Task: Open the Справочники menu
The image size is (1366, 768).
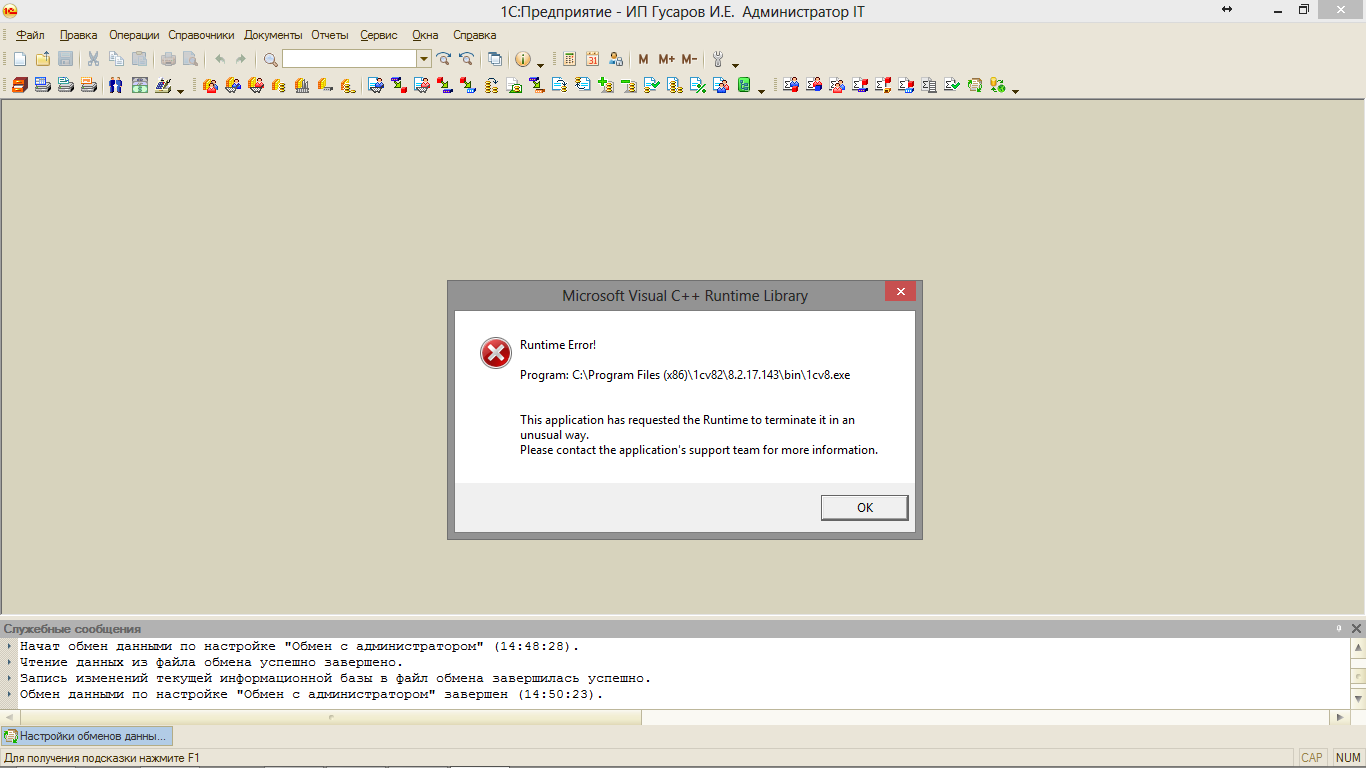Action: click(x=201, y=35)
